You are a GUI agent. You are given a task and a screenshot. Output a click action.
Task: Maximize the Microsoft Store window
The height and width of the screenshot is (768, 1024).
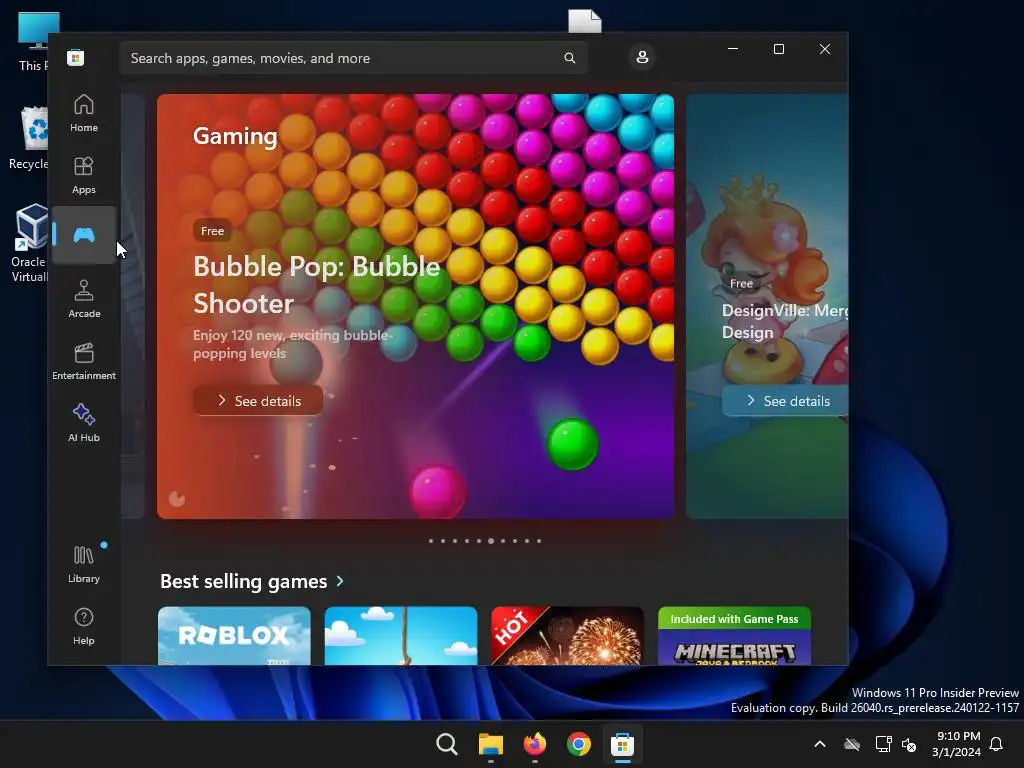point(778,49)
